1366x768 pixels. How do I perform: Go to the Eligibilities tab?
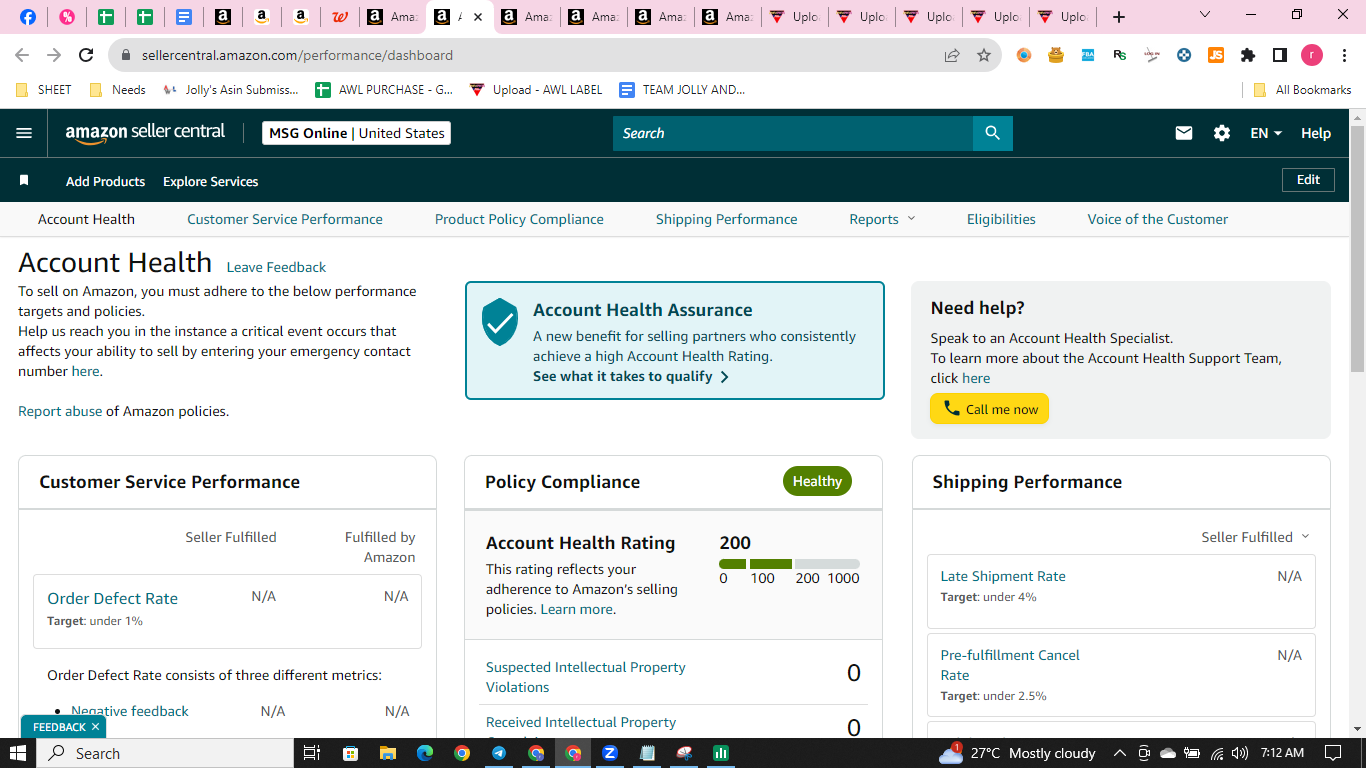coord(1001,219)
